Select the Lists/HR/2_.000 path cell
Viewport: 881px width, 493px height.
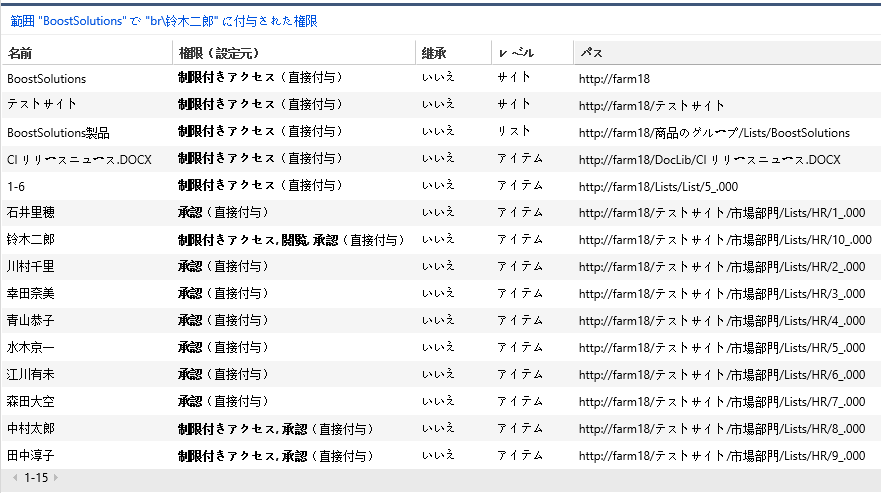[722, 266]
